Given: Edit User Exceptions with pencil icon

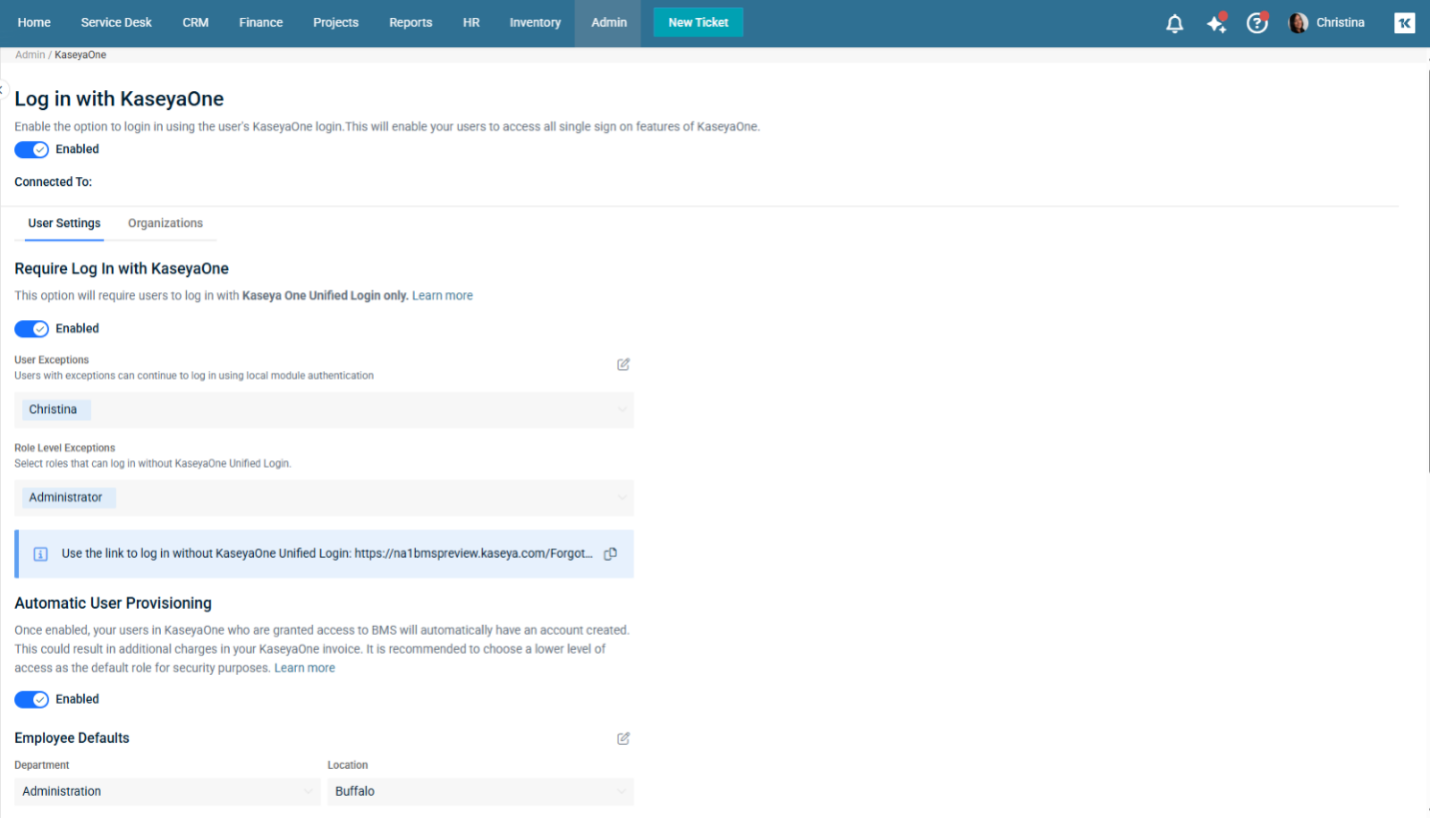Looking at the screenshot, I should [623, 365].
